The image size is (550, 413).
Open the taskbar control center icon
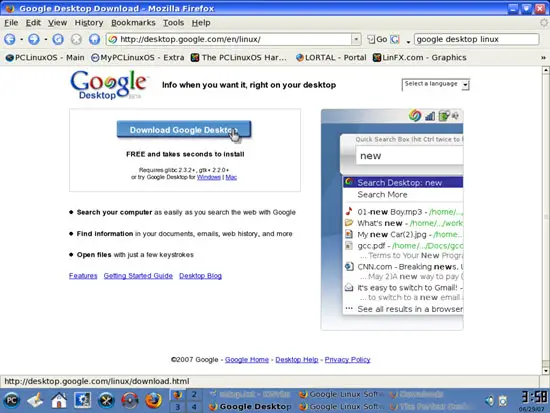point(82,400)
